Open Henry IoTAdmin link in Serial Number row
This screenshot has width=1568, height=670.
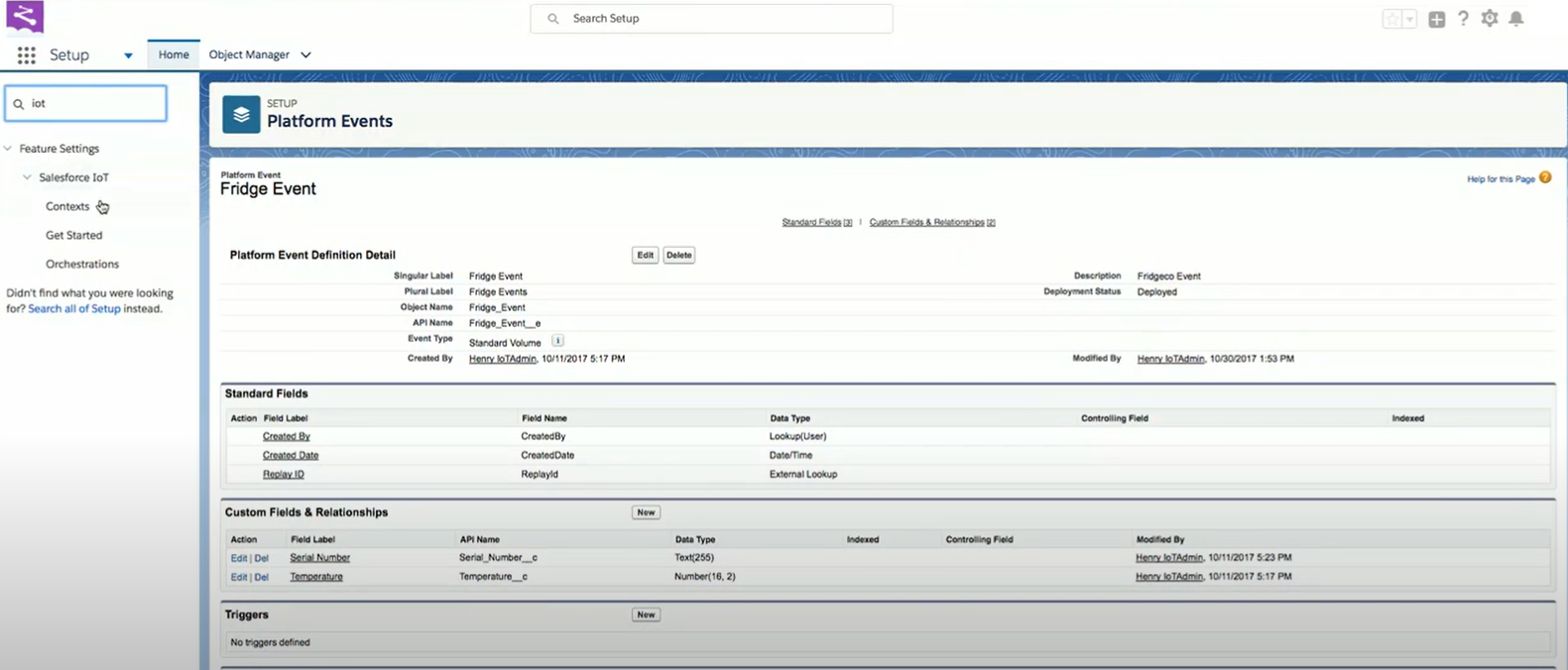[x=1168, y=558]
